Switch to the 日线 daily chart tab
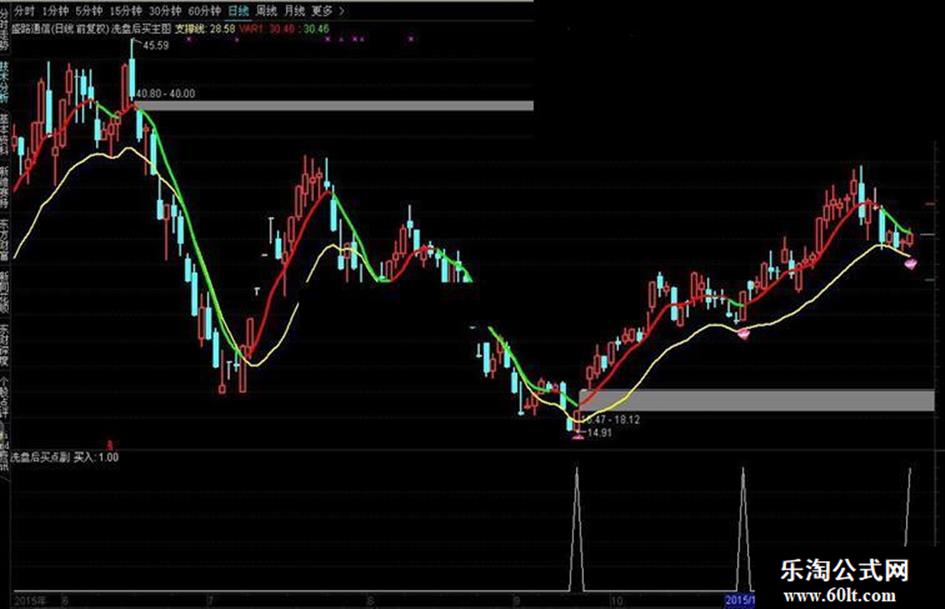This screenshot has width=945, height=609. pos(239,11)
